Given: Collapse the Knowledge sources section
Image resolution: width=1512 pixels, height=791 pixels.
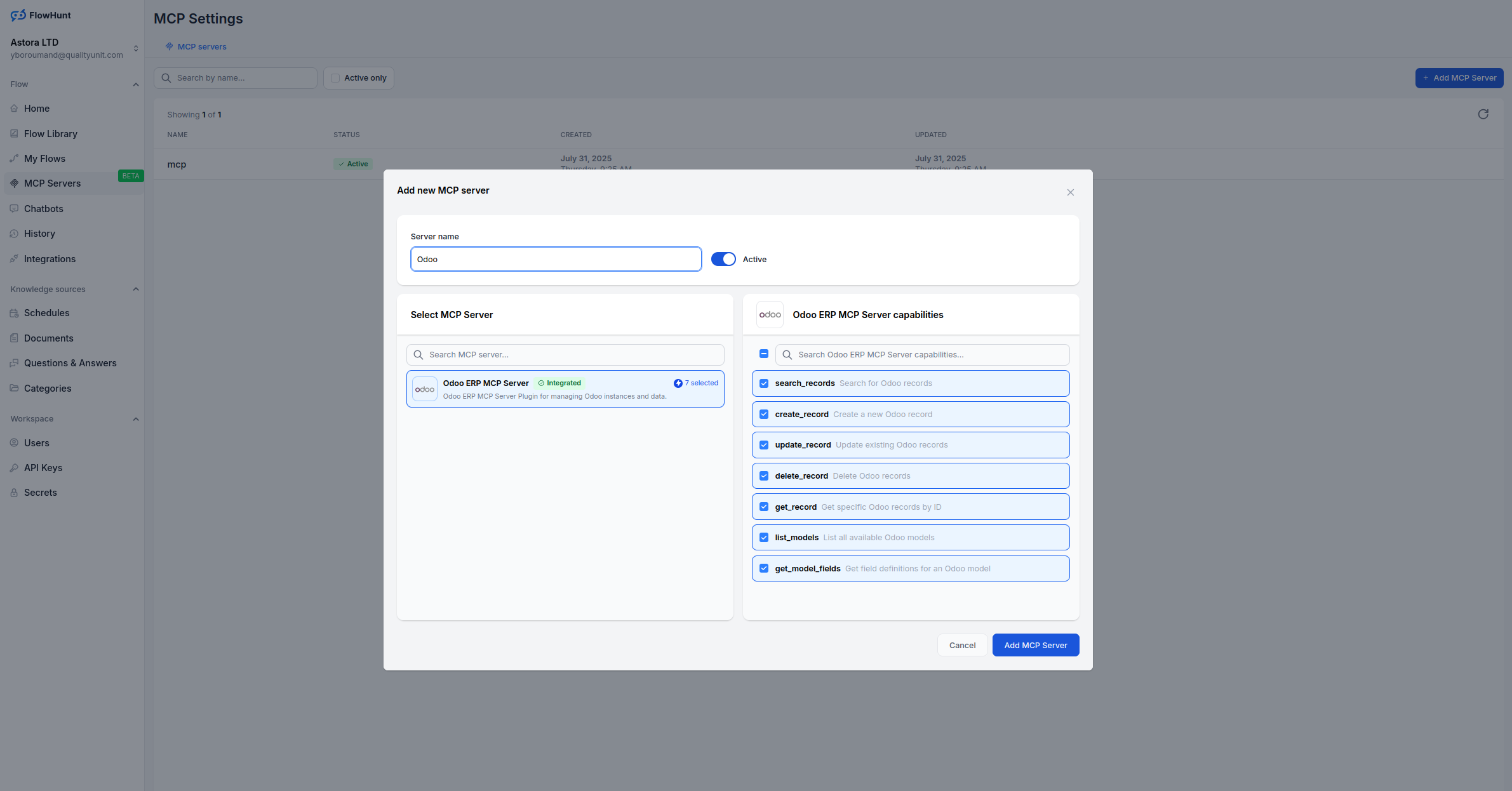Looking at the screenshot, I should coord(135,289).
